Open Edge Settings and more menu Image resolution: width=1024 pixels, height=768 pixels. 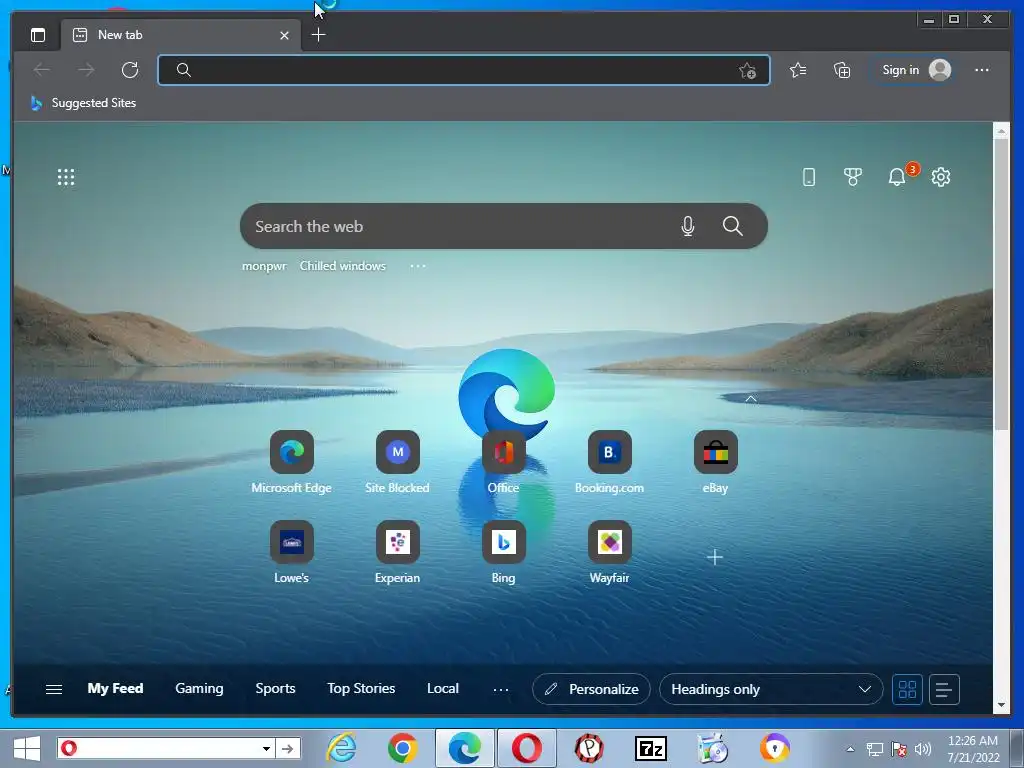(982, 70)
